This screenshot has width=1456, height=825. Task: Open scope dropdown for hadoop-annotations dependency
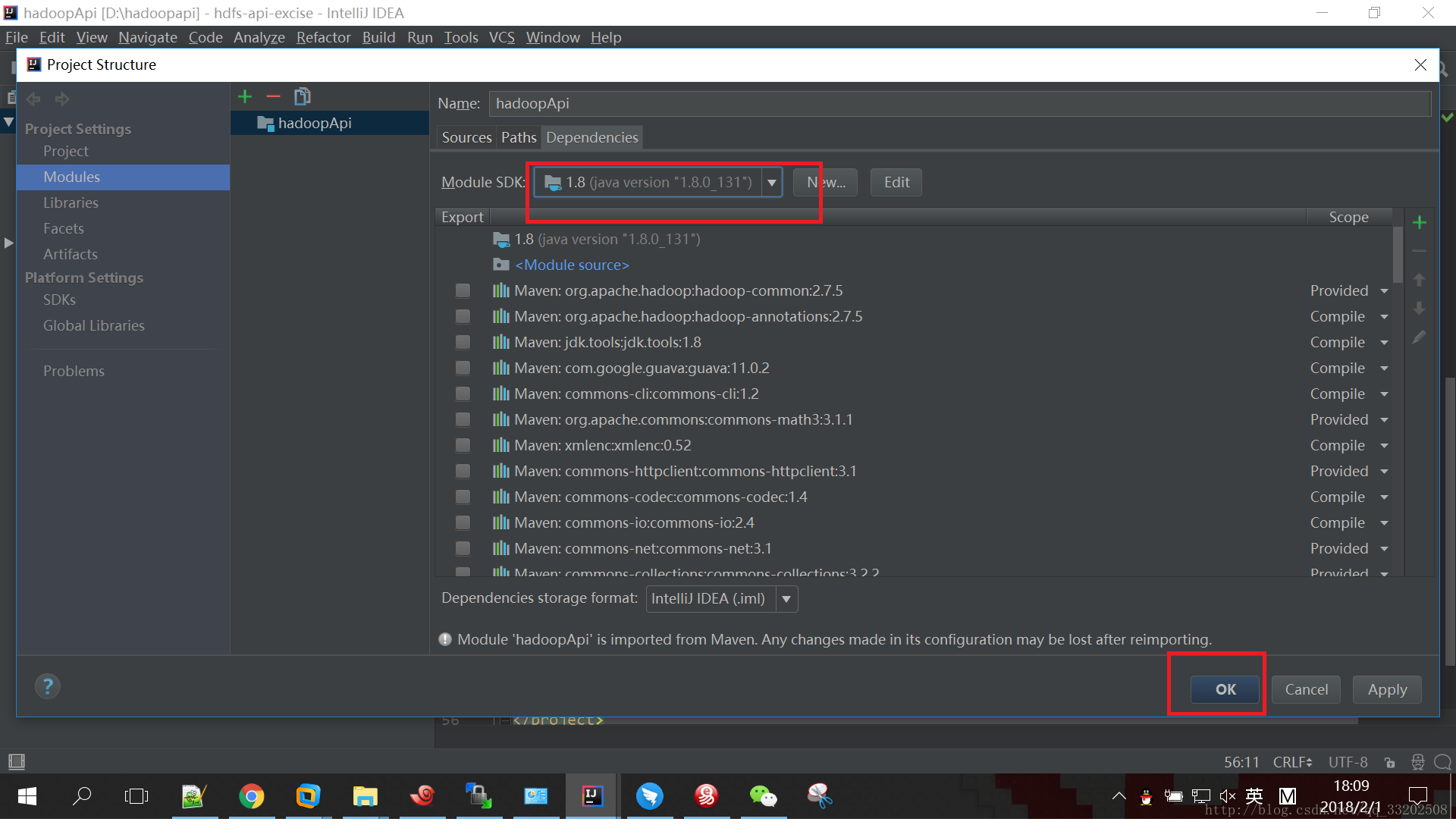[x=1384, y=317]
